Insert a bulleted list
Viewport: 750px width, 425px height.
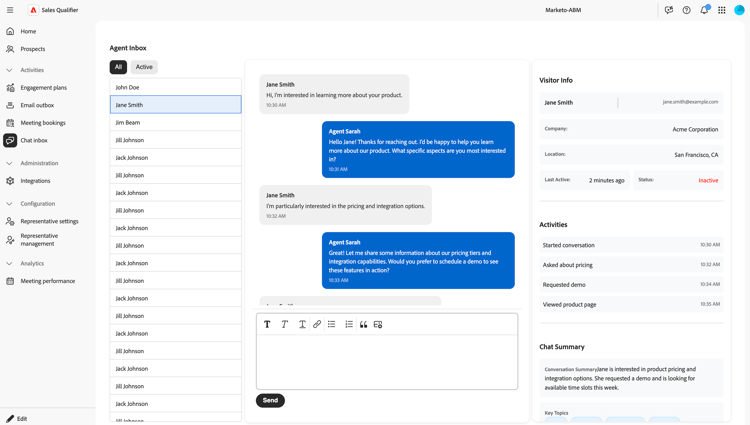[331, 325]
